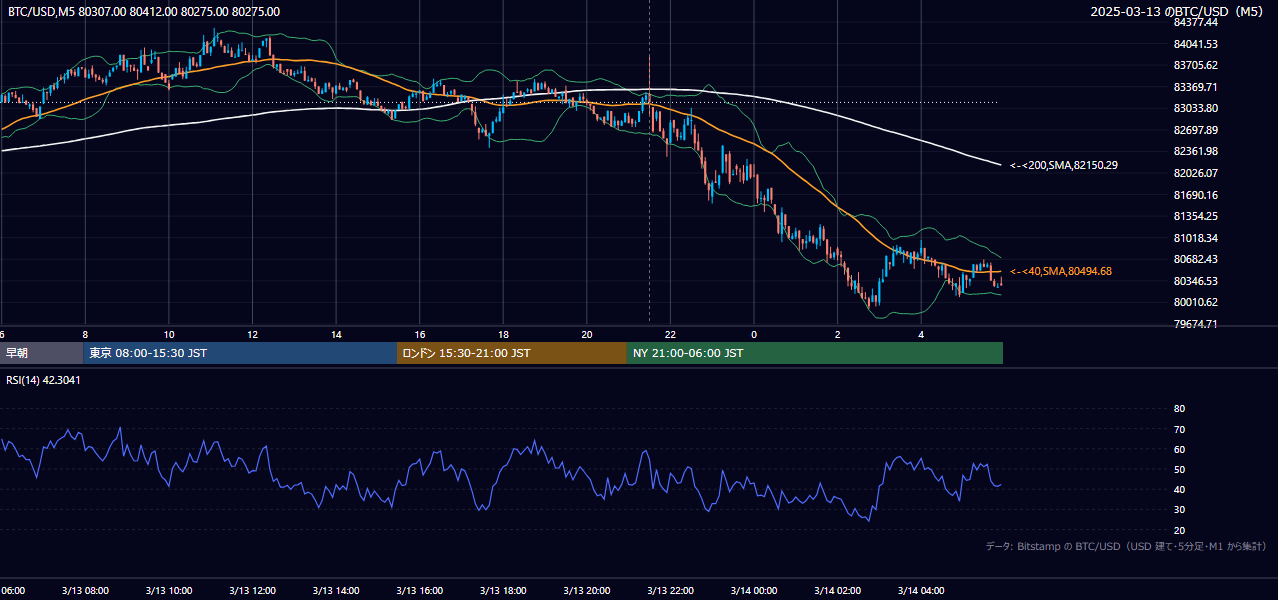
Task: Click price axis value 83033.80
Action: [x=1195, y=108]
